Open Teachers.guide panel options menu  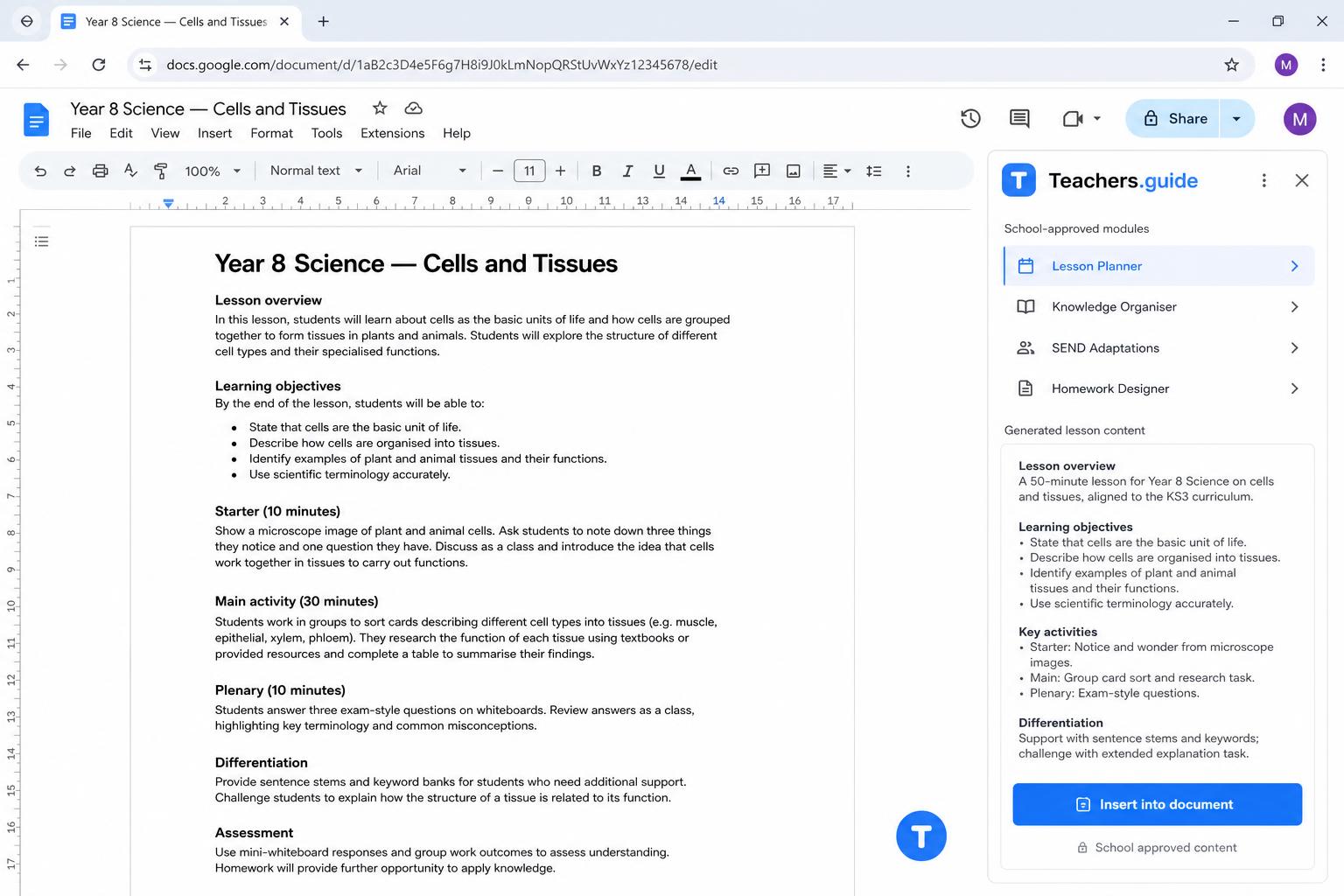(1263, 180)
